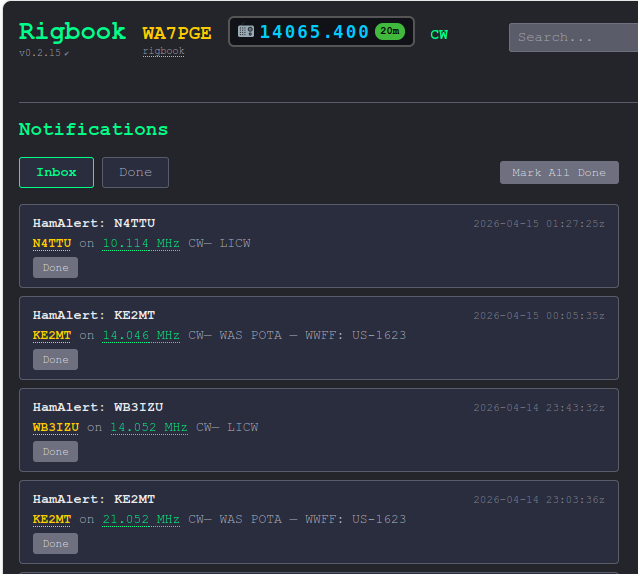Viewport: 638px width, 574px height.
Task: Click timestamp "2026-04-14 23:03:36z"
Action: click(x=539, y=500)
